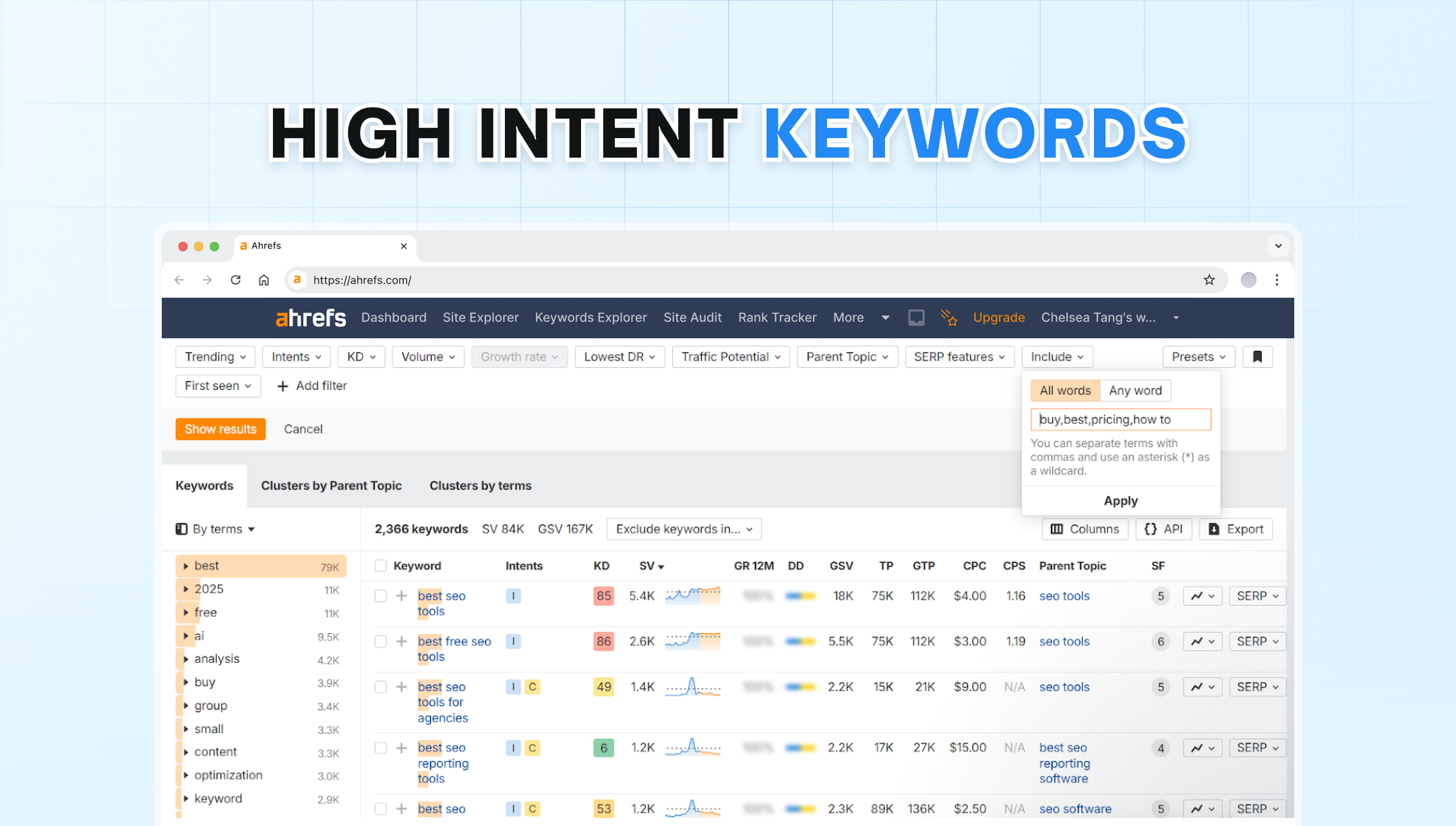Open the browser three-dot menu

click(1277, 280)
